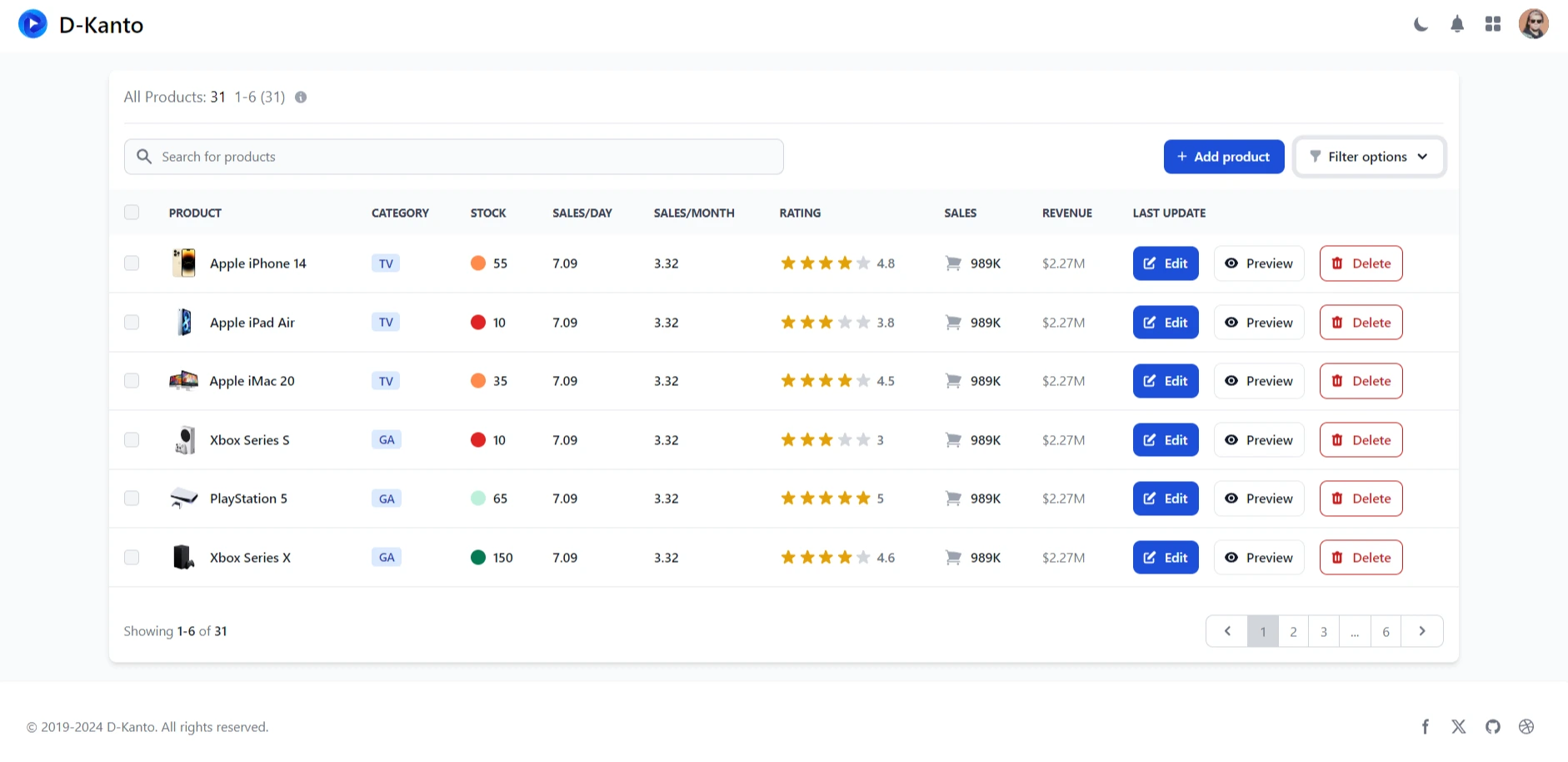The image size is (1568, 762).
Task: Click the cart icon in Apple iPhone 14 row
Action: point(953,263)
